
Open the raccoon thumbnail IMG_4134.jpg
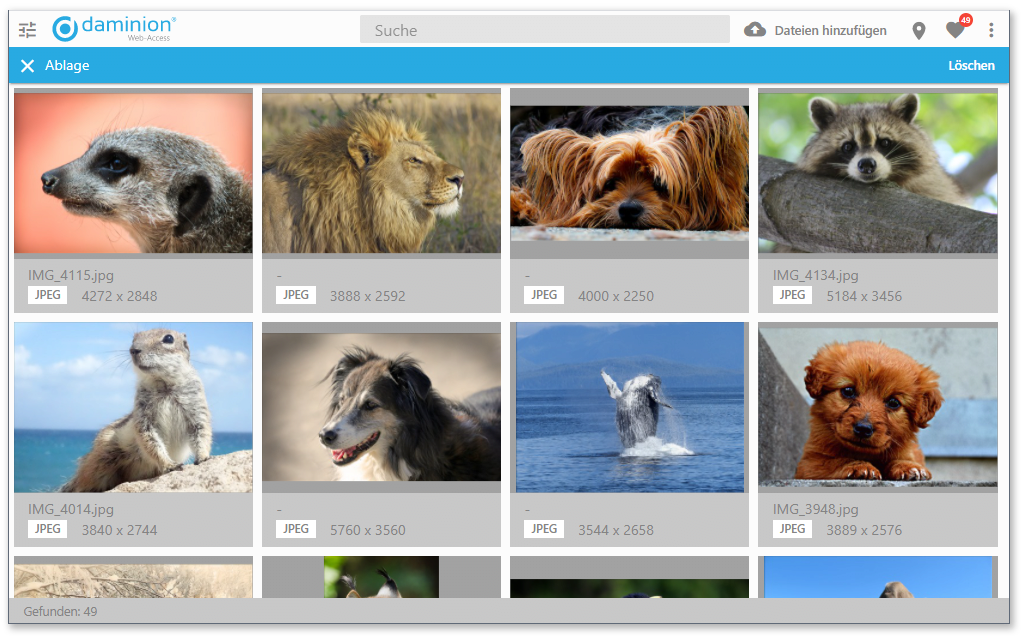[877, 173]
